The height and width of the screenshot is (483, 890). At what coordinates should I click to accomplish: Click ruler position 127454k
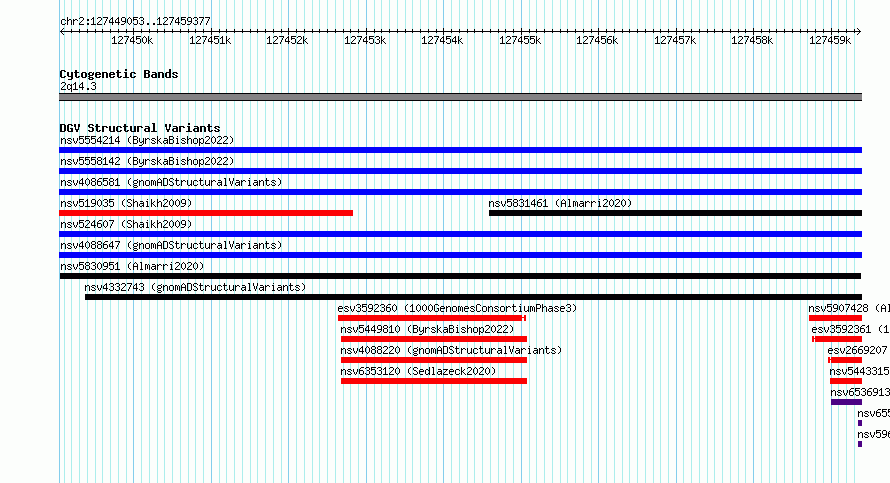pyautogui.click(x=442, y=40)
